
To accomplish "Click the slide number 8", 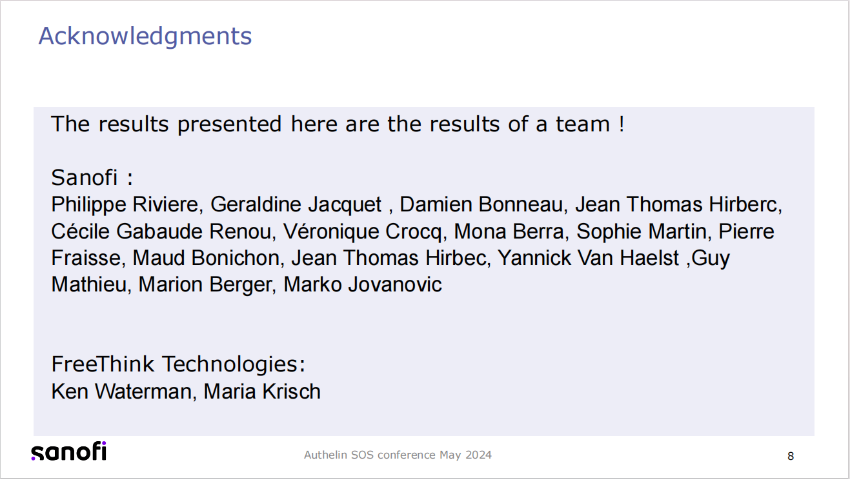I will point(790,456).
